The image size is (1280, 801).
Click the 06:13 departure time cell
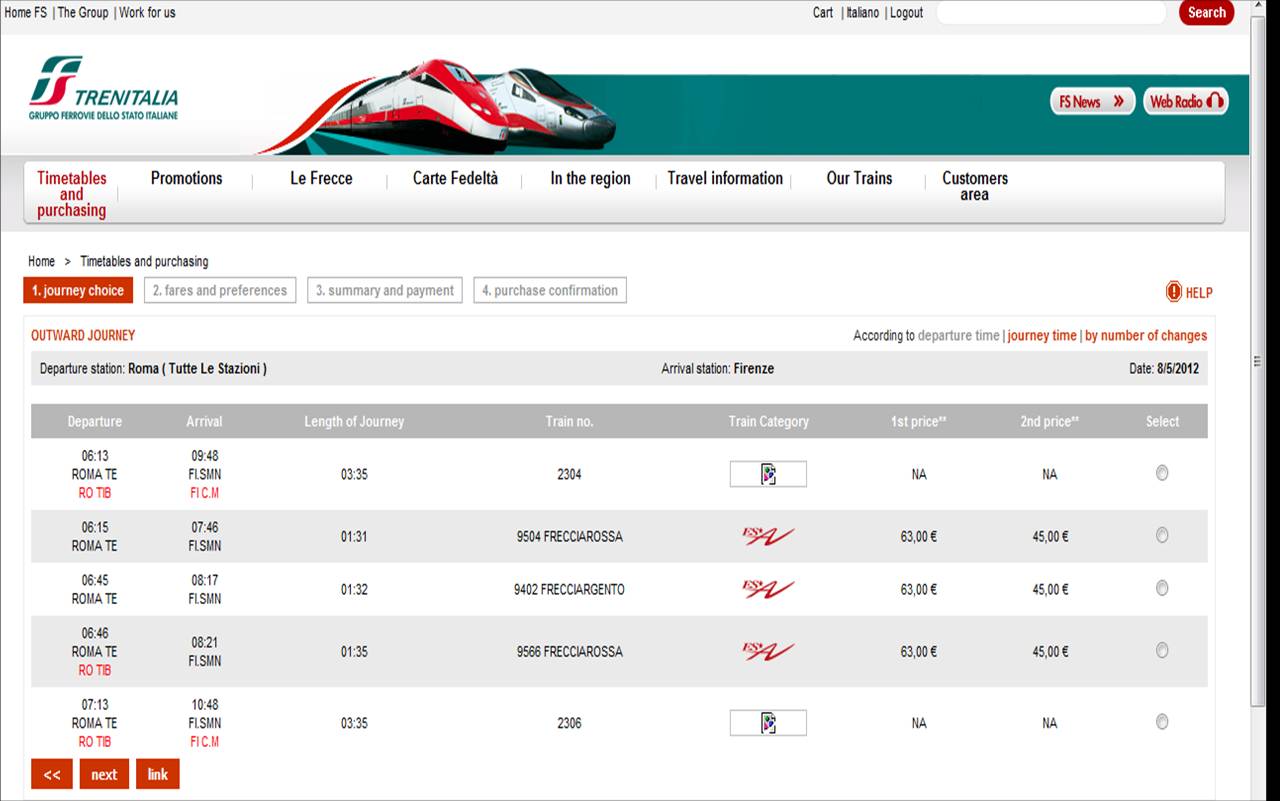click(95, 456)
